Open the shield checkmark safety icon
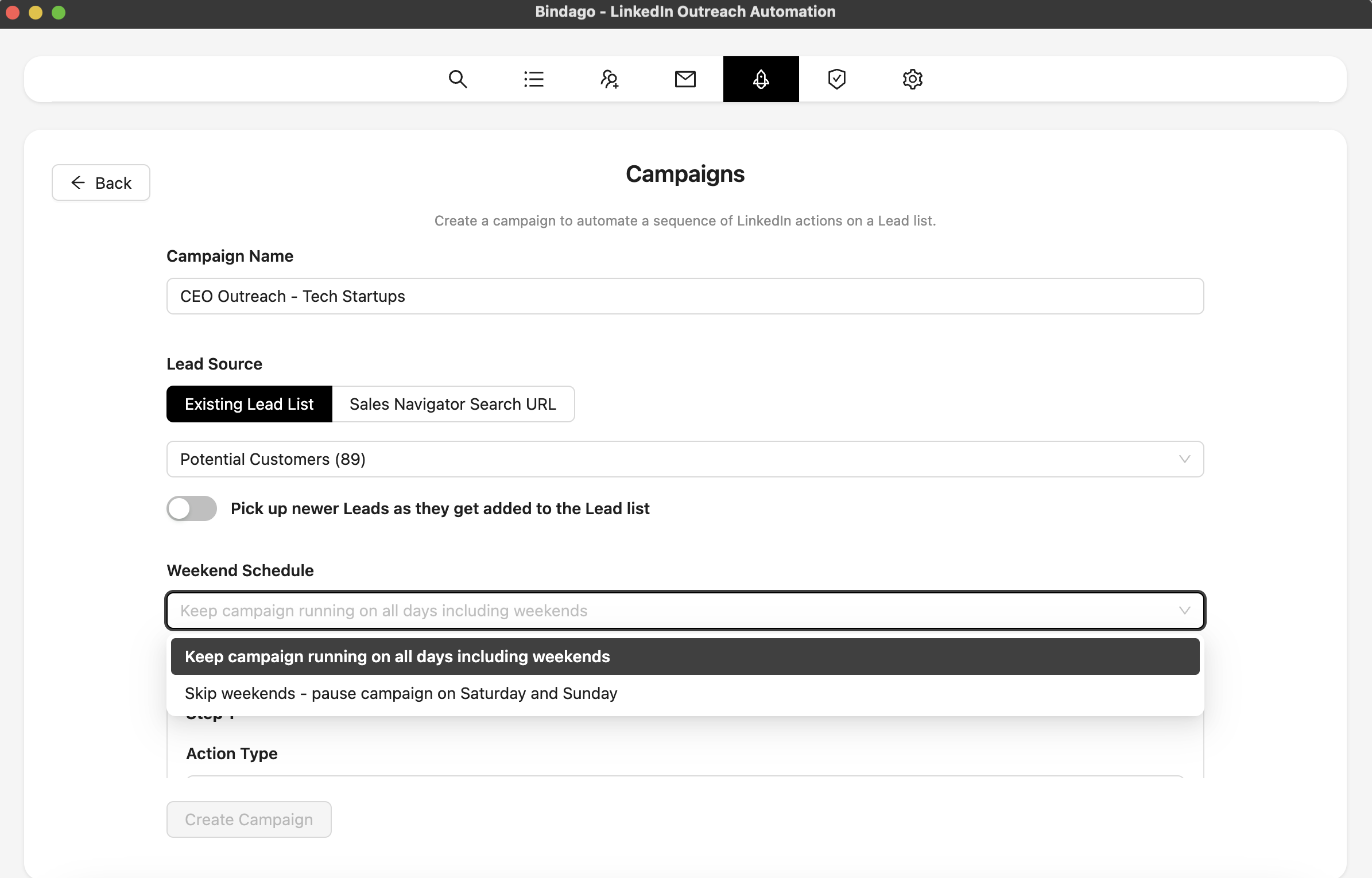This screenshot has width=1372, height=878. tap(836, 79)
